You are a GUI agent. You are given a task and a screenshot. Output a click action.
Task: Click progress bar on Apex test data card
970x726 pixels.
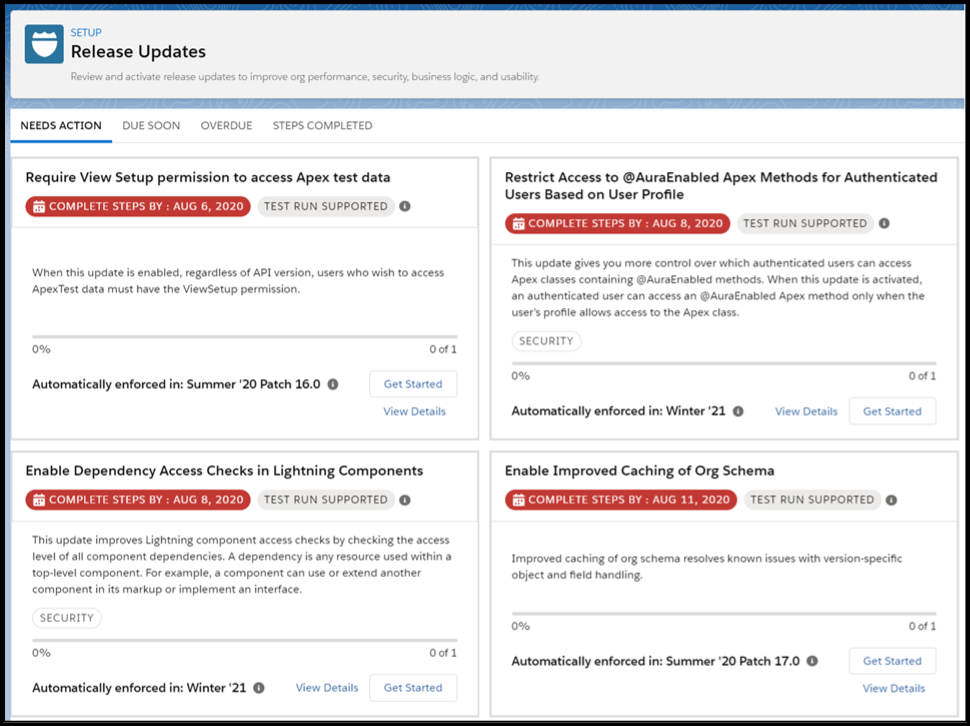point(244,337)
